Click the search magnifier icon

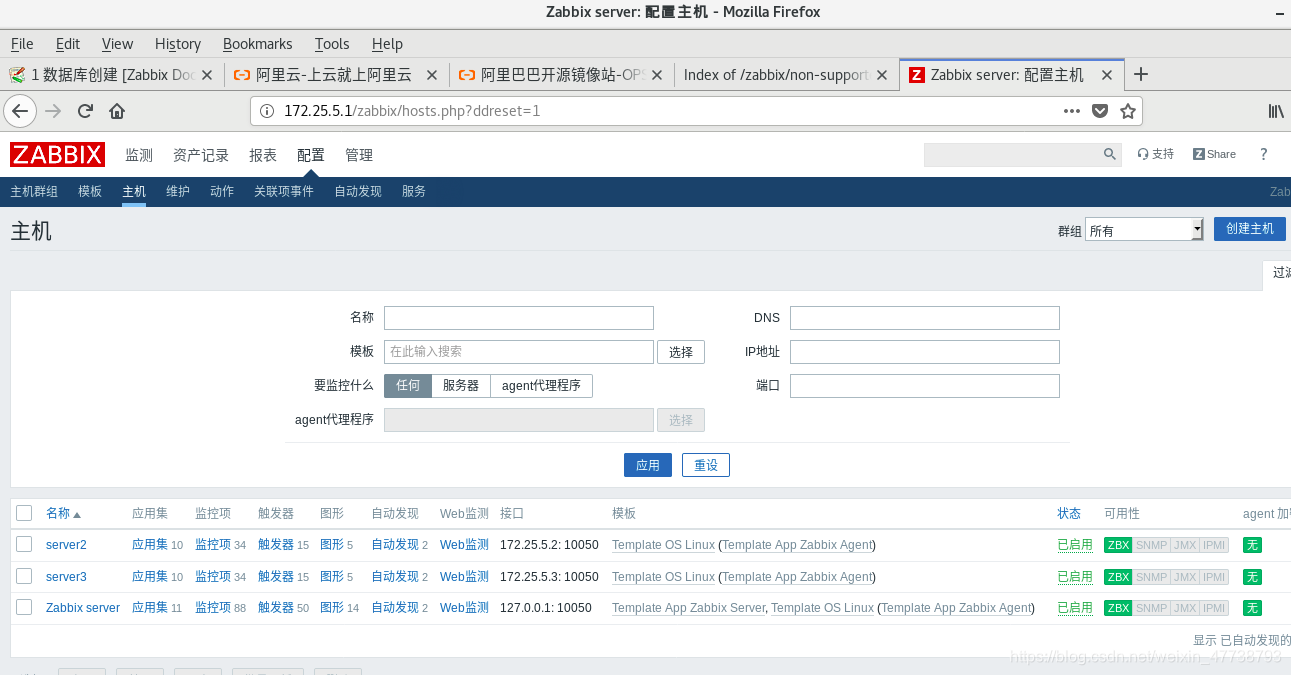[1110, 154]
